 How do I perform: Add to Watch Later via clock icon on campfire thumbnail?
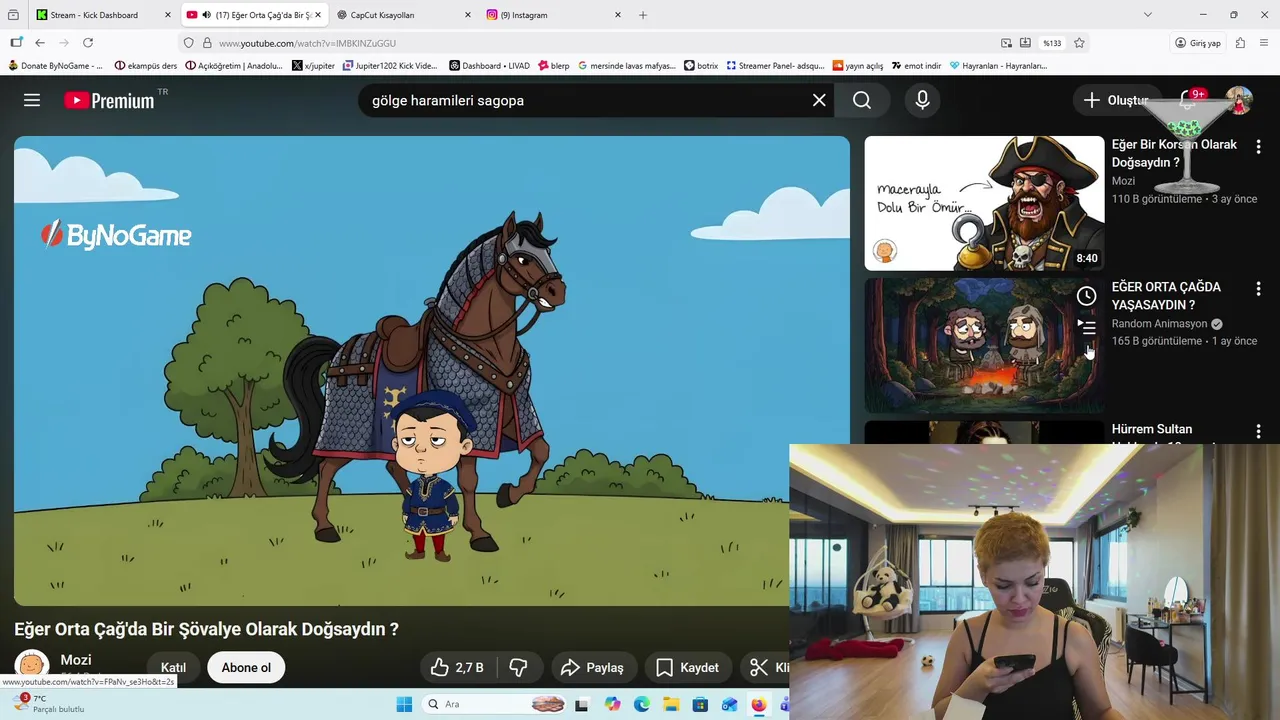tap(1086, 296)
